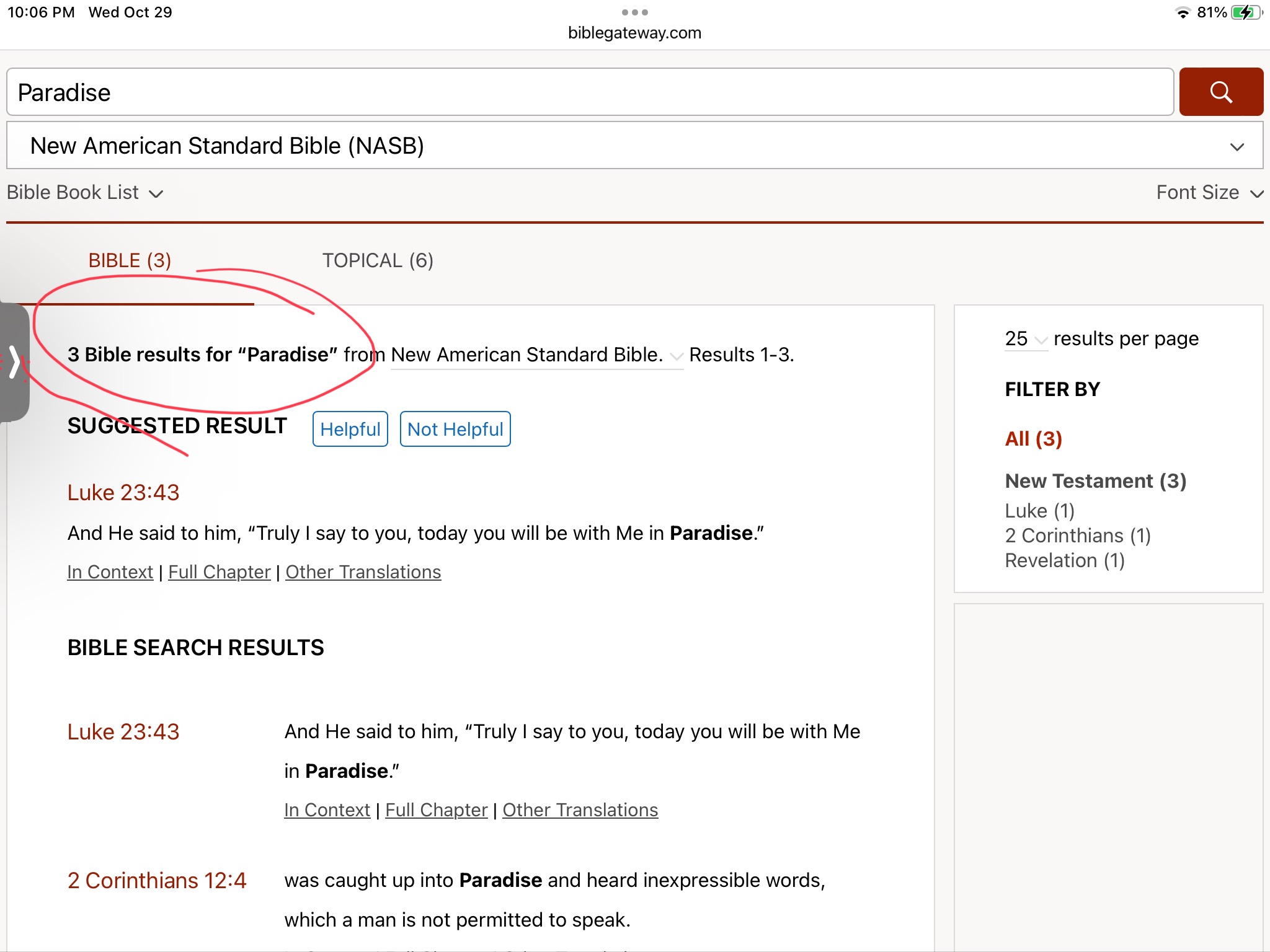
Task: Open the 2 Corinthians 12:4 result
Action: point(157,881)
